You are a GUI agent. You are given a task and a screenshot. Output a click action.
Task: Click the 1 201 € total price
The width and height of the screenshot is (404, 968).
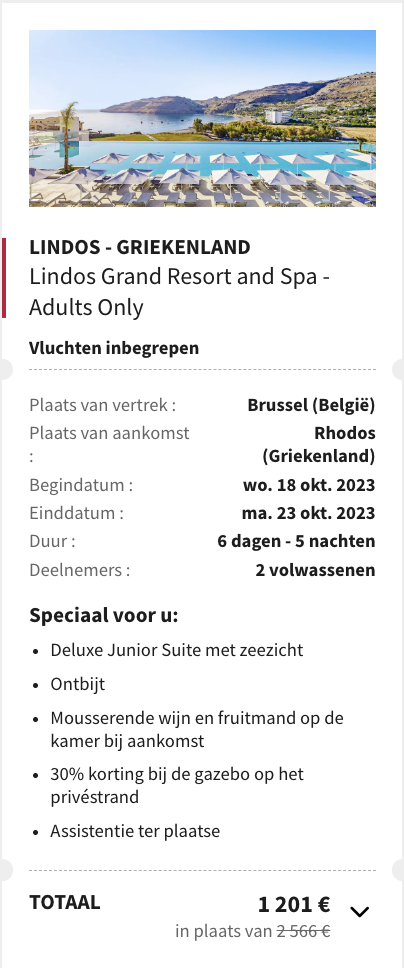(x=294, y=905)
